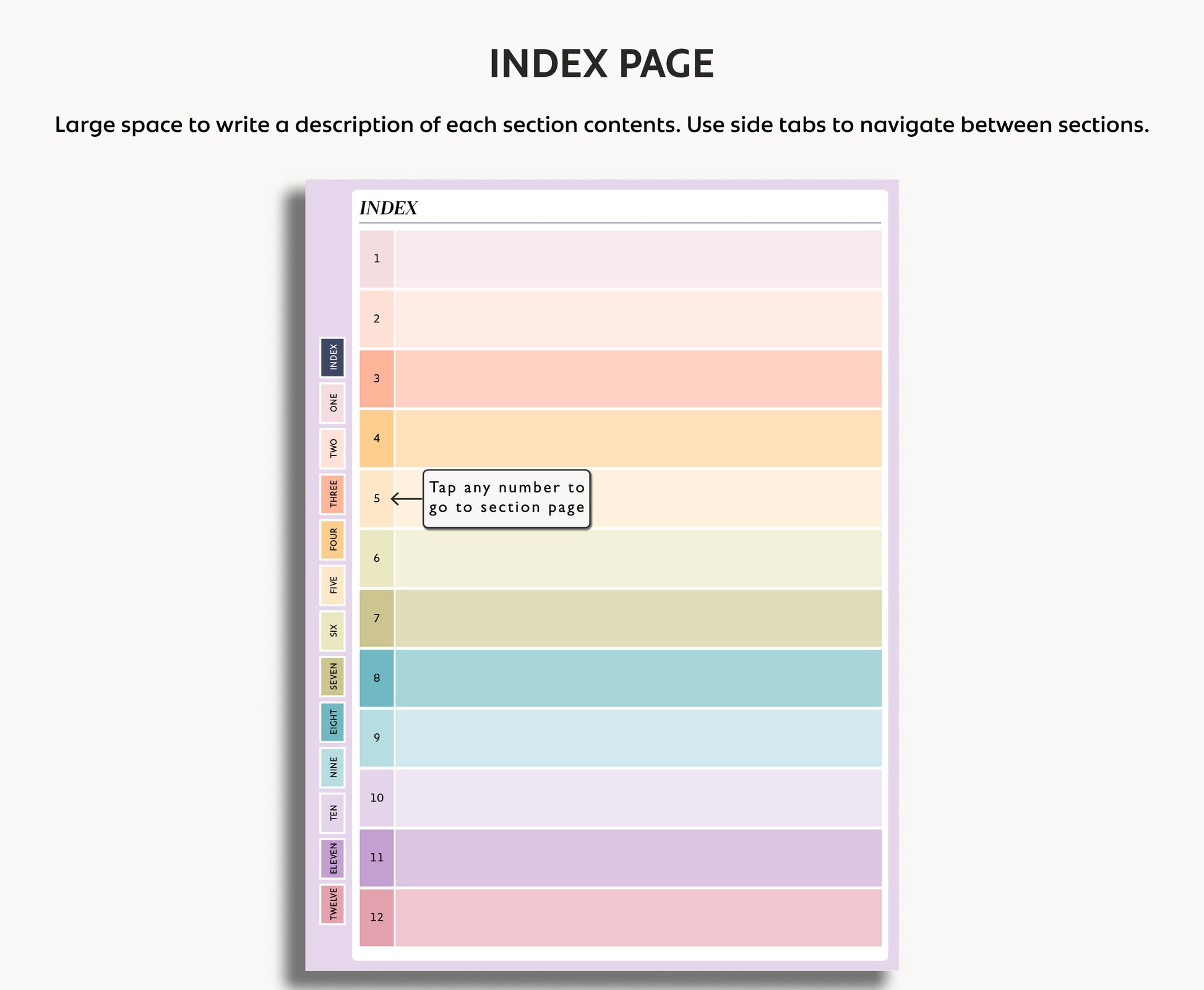1204x990 pixels.
Task: Tap number 10 in the index
Action: coord(377,798)
